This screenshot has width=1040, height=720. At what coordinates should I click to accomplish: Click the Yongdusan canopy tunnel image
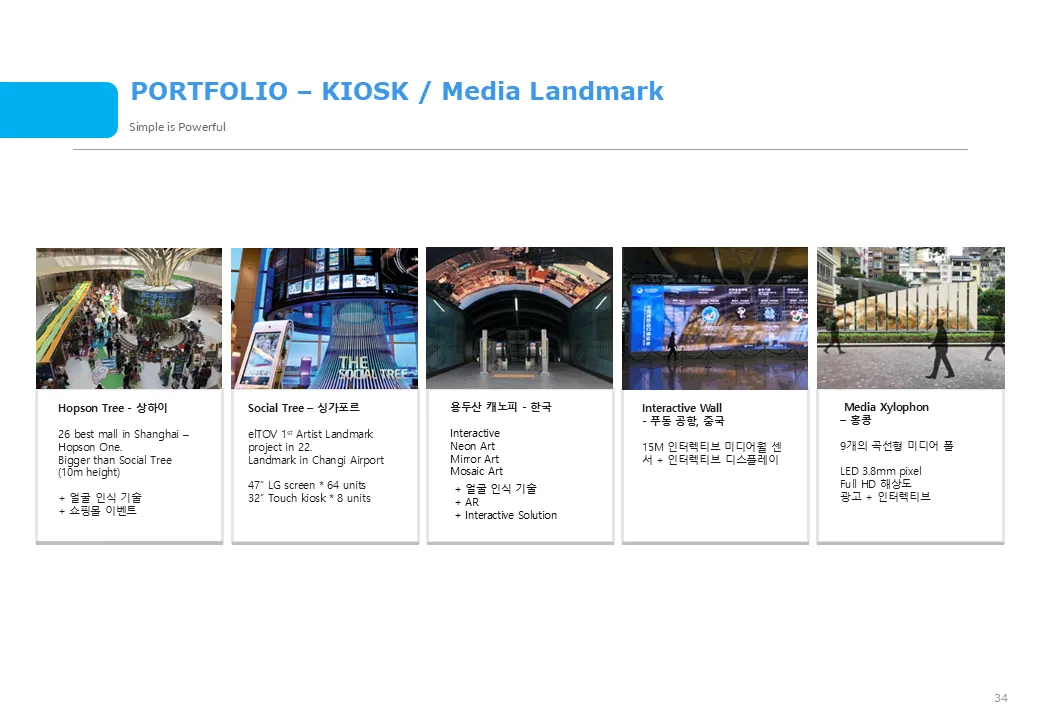519,318
